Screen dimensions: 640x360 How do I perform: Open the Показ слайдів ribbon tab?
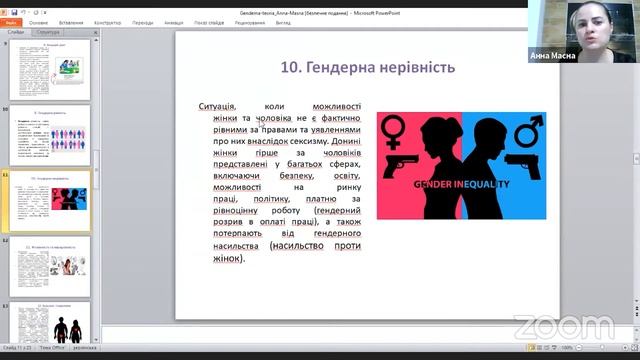(x=209, y=23)
